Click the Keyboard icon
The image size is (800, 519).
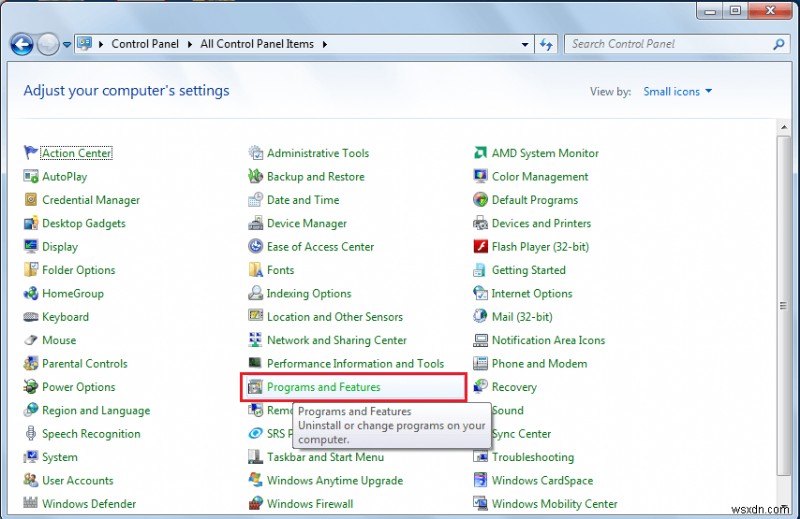point(31,317)
